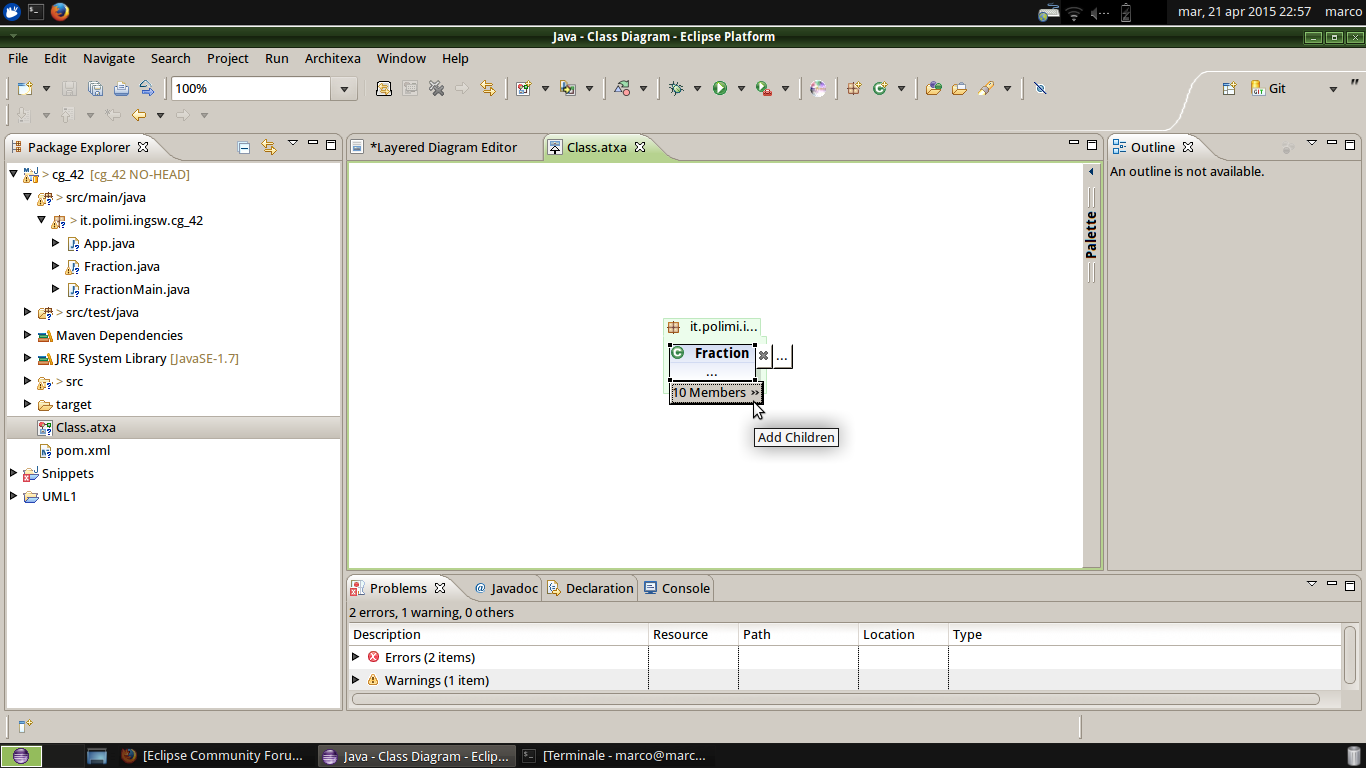Select pom.xml in Package Explorer
Image resolution: width=1366 pixels, height=768 pixels.
pyautogui.click(x=83, y=450)
